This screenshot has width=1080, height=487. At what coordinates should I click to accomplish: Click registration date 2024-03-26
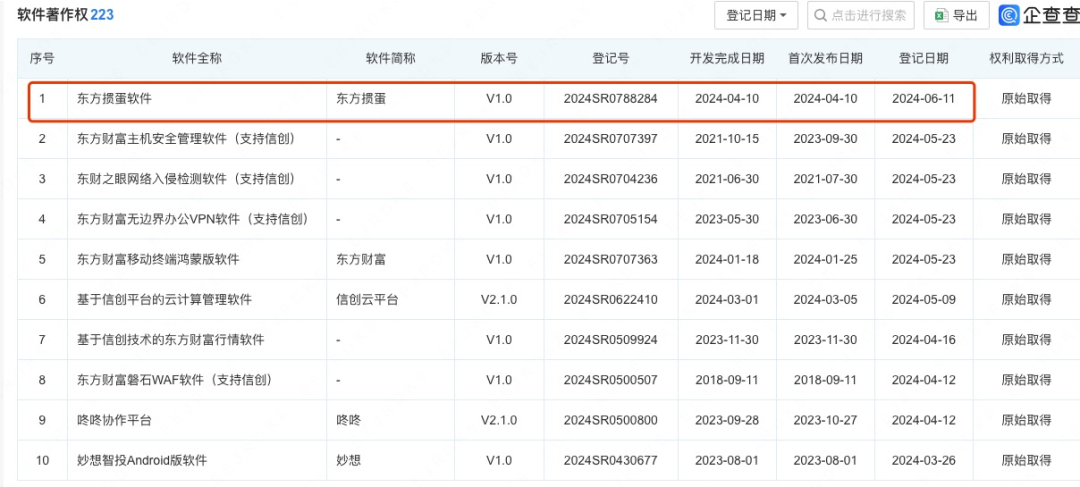tap(923, 460)
